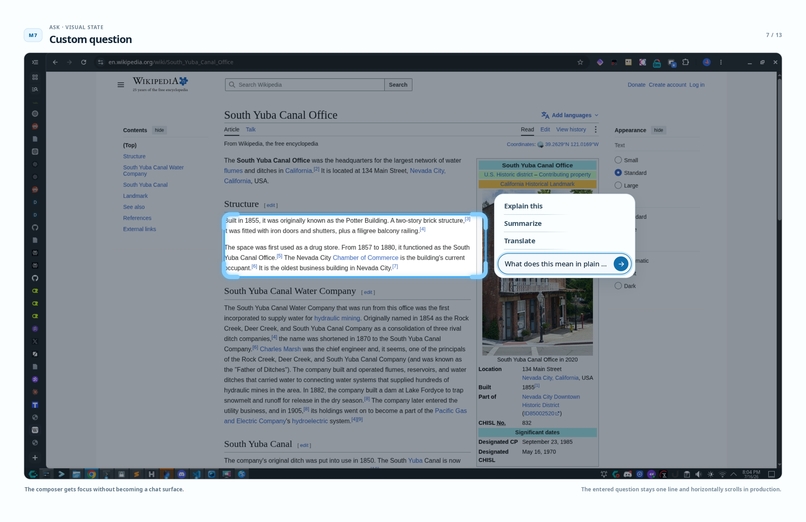Select the Dark color mode radio
This screenshot has width=806, height=522.
click(x=618, y=286)
